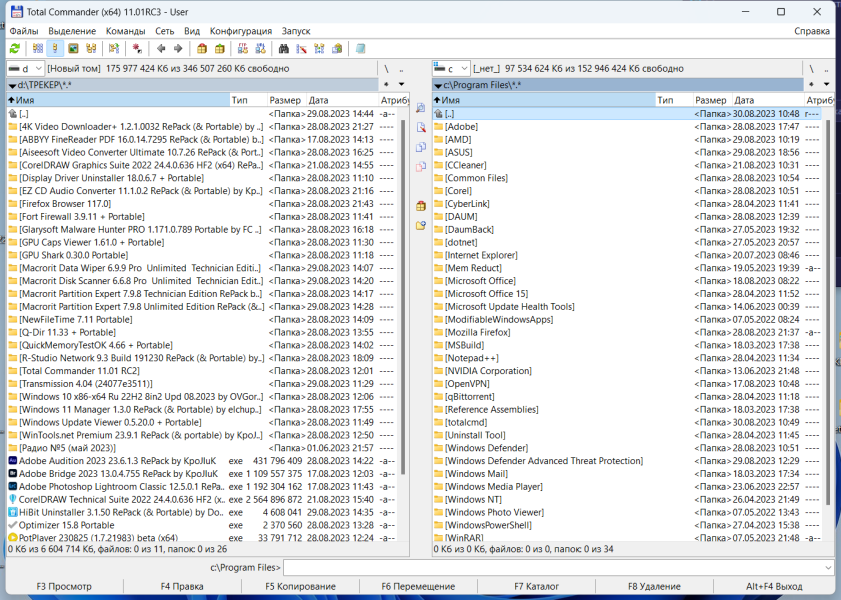The height and width of the screenshot is (600, 841).
Task: Sort left panel by Размер column
Action: 285,100
